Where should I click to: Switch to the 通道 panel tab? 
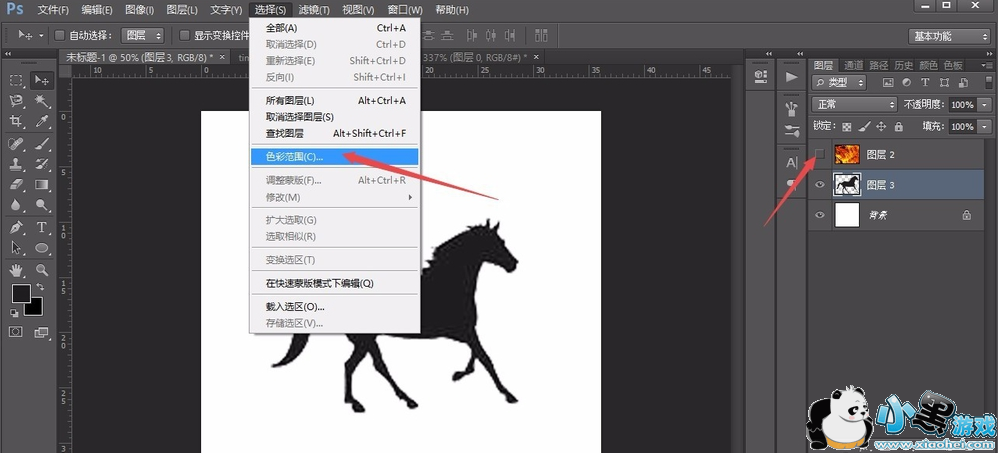click(853, 65)
